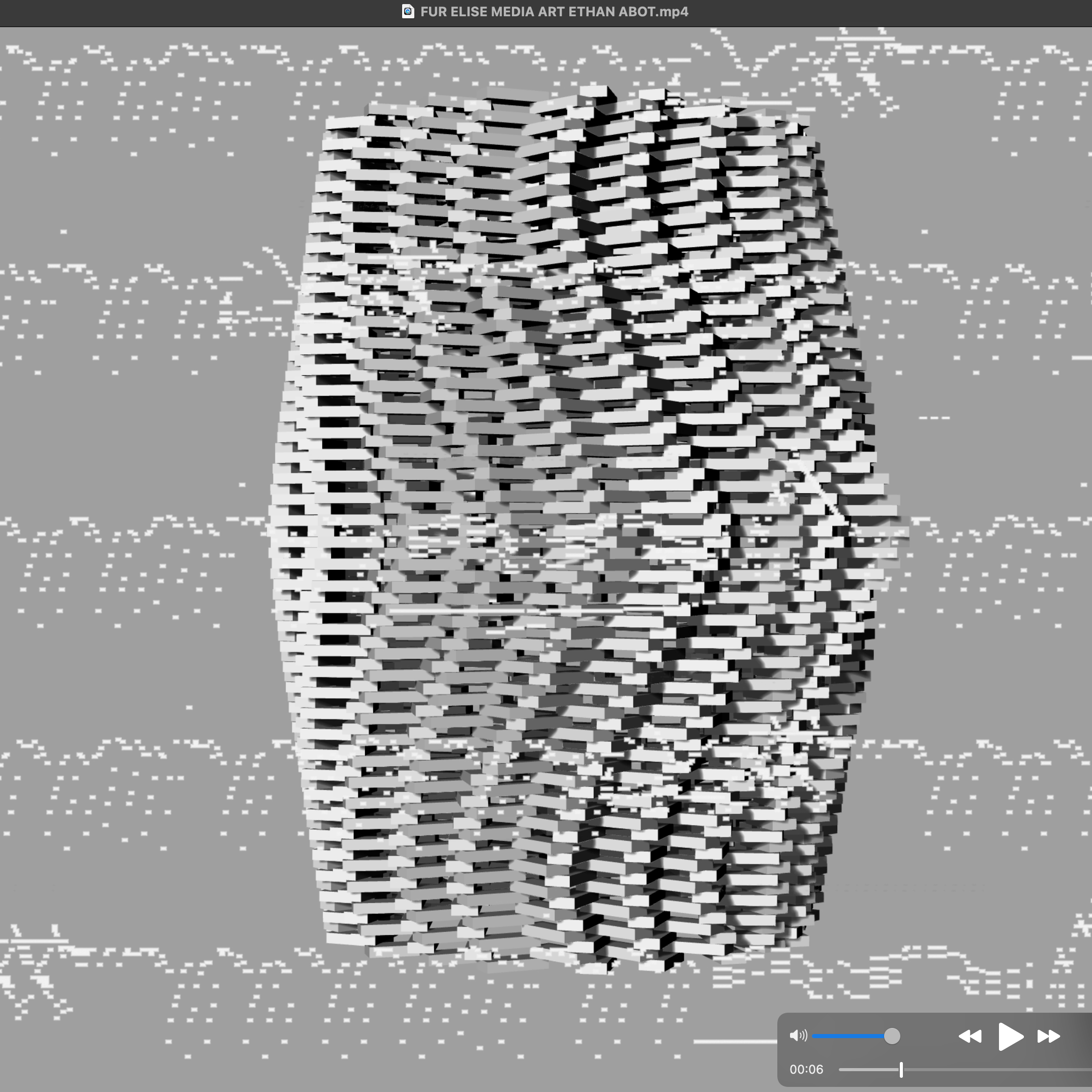Click the rewind button
This screenshot has height=1092, width=1092.
[x=970, y=1036]
